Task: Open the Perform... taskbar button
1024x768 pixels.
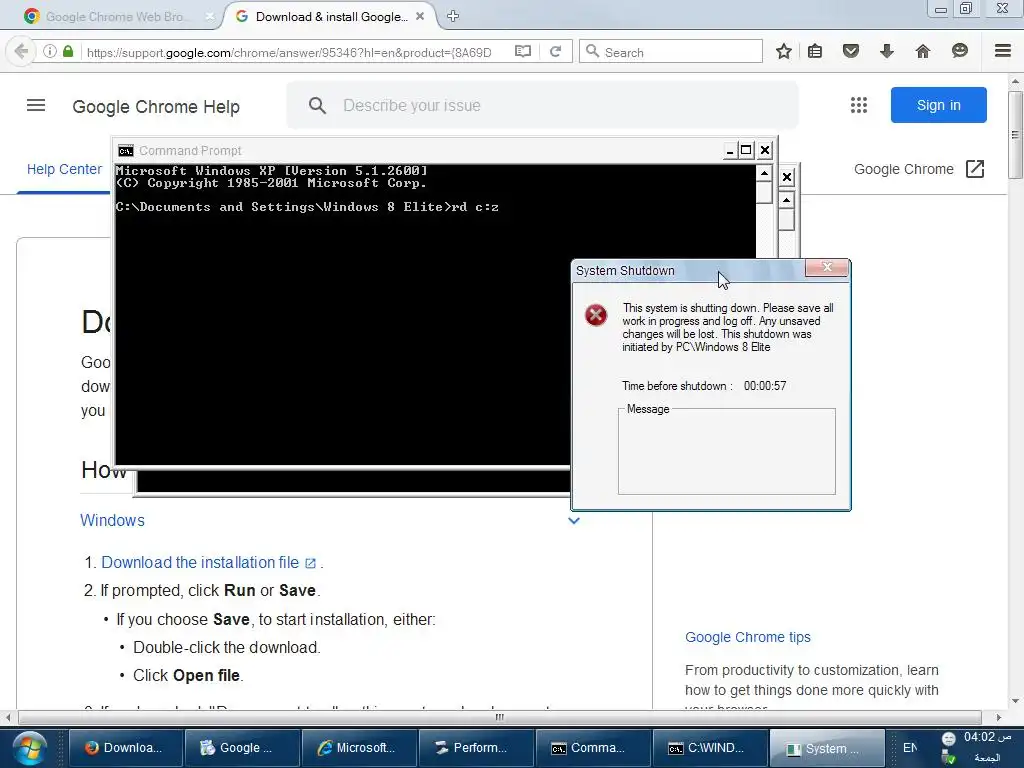Action: pyautogui.click(x=475, y=748)
